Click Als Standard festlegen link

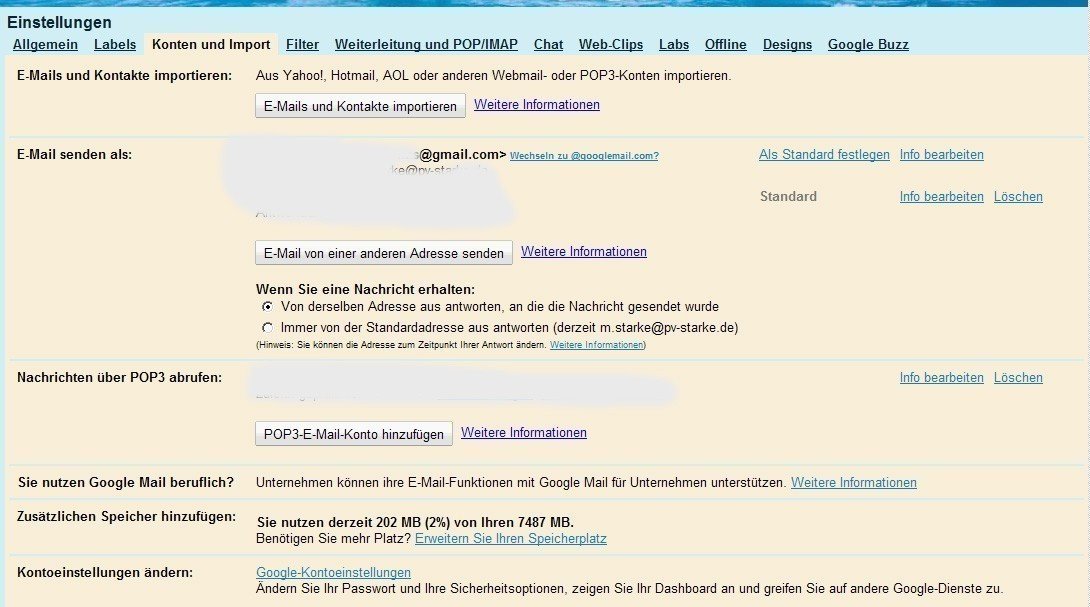point(824,154)
